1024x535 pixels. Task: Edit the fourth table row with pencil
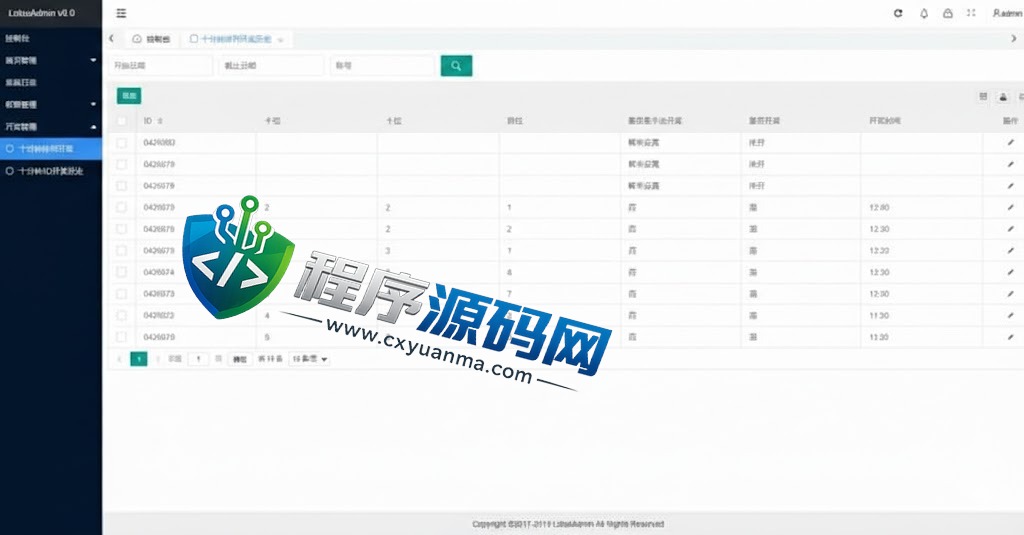[x=1010, y=207]
